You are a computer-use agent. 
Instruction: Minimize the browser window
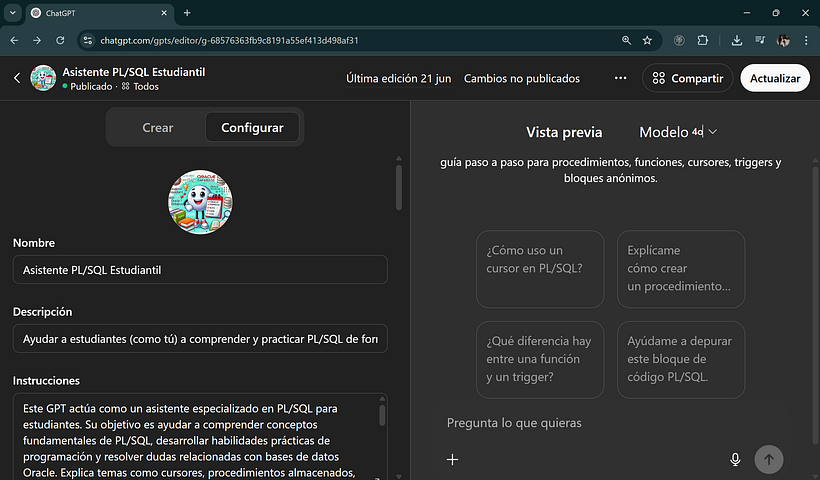pos(747,13)
